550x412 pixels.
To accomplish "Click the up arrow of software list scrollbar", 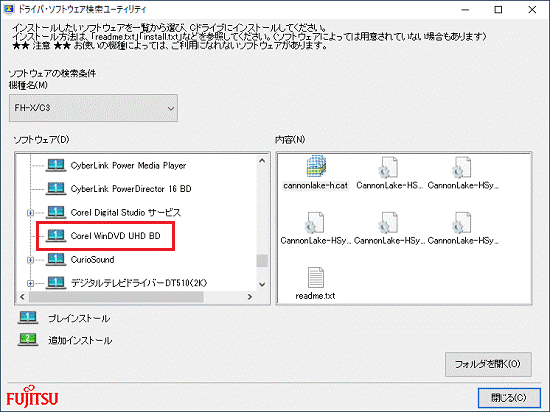I will [262, 161].
